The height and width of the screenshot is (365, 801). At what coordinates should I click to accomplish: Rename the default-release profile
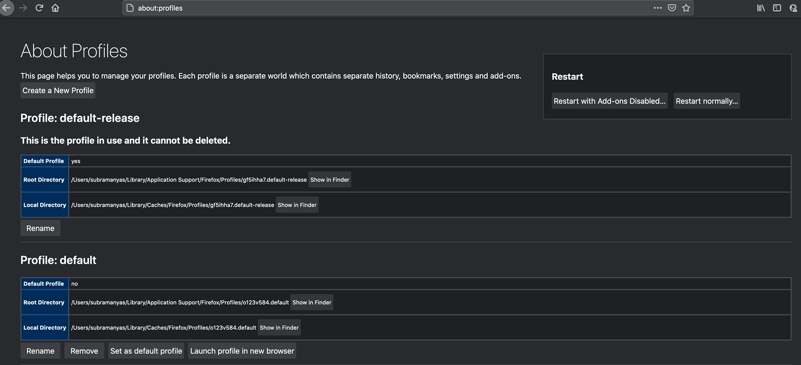(40, 228)
